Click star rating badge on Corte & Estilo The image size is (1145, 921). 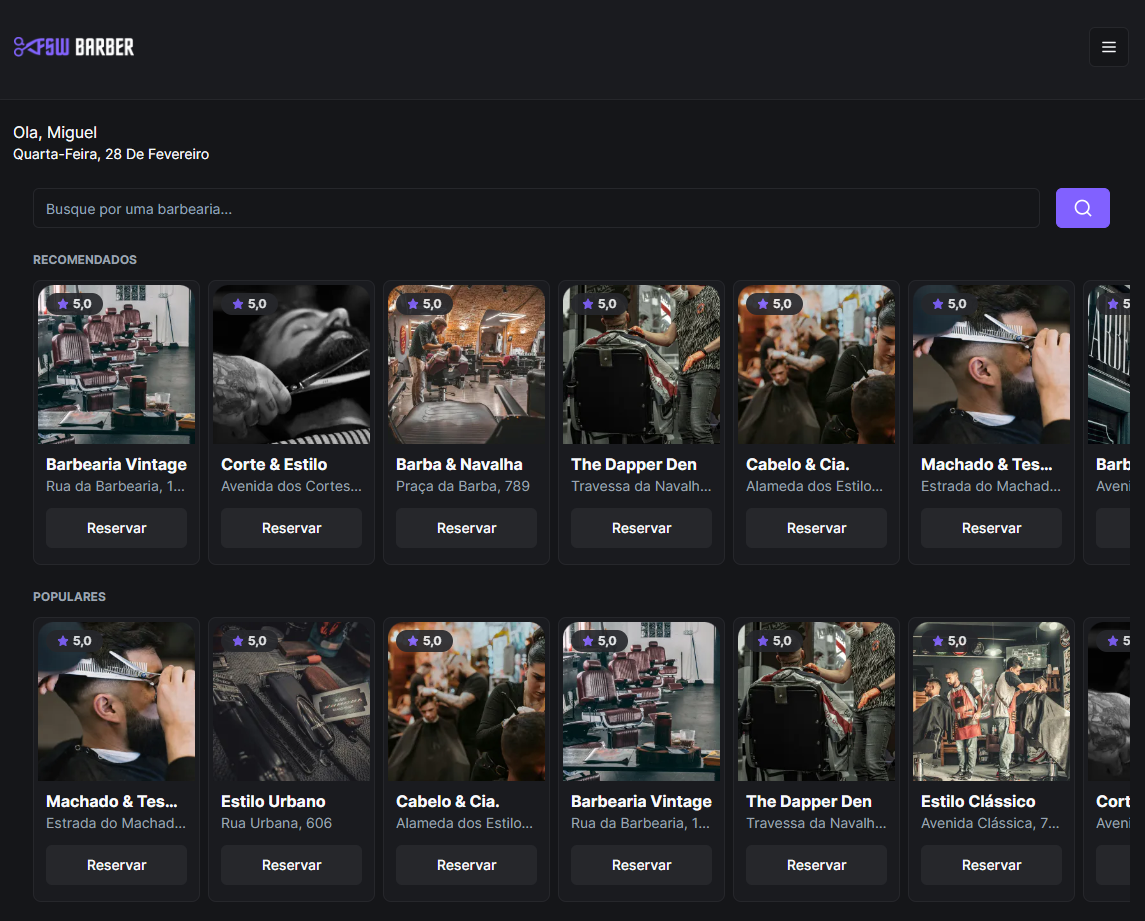click(249, 304)
